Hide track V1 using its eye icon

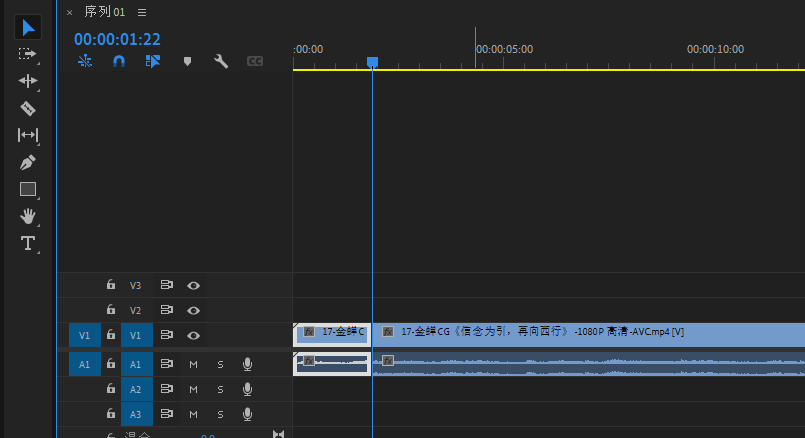[x=194, y=335]
